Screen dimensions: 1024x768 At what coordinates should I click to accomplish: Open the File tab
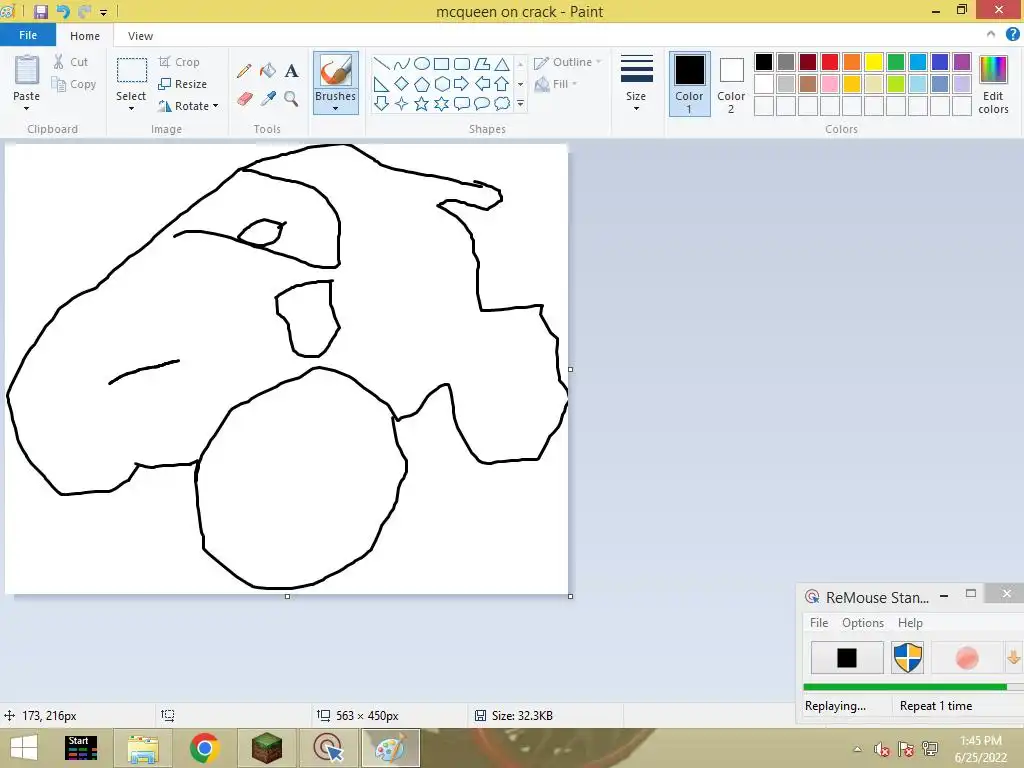click(x=28, y=35)
